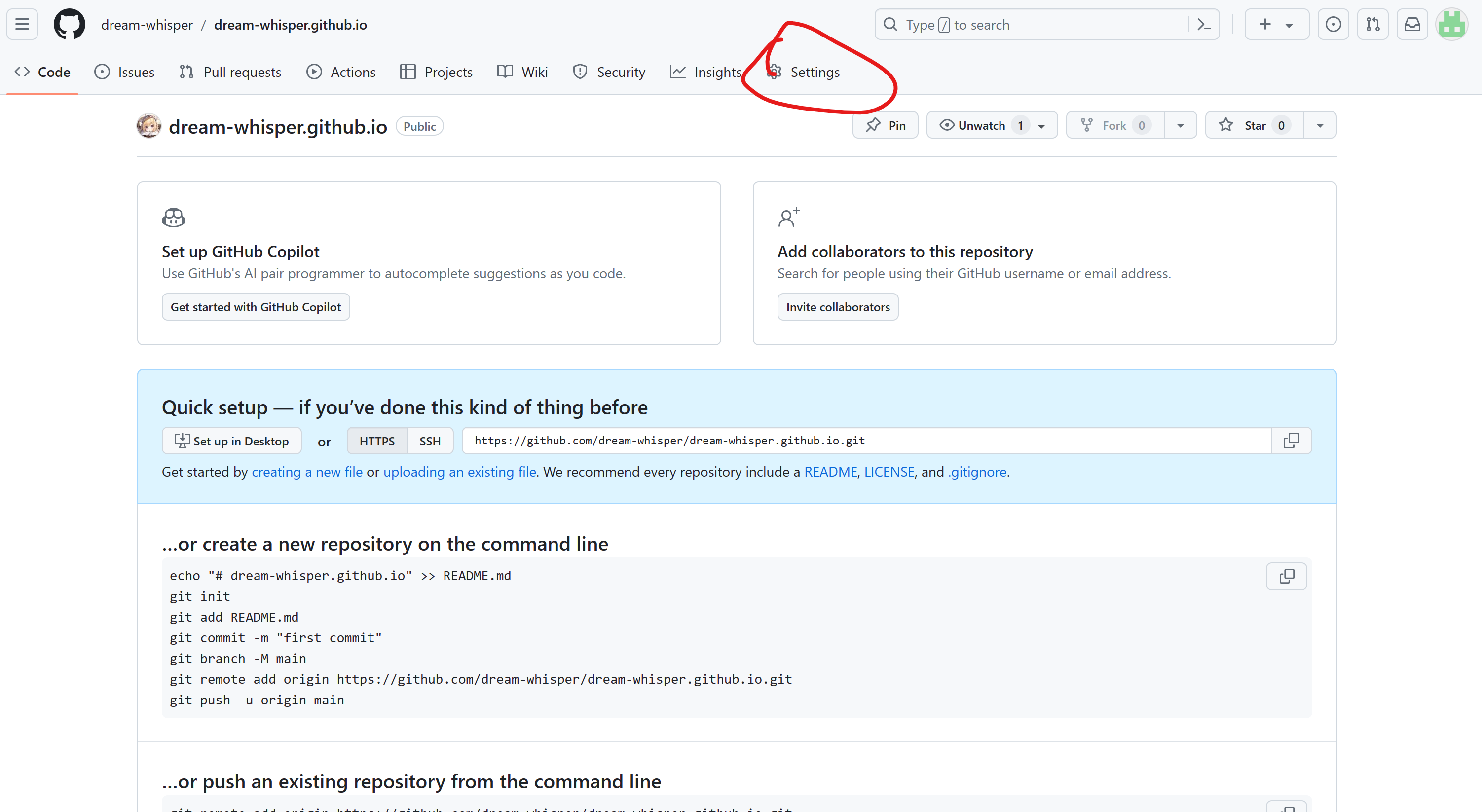This screenshot has height=812, width=1482.
Task: Copy the repository clone URL
Action: click(1291, 441)
